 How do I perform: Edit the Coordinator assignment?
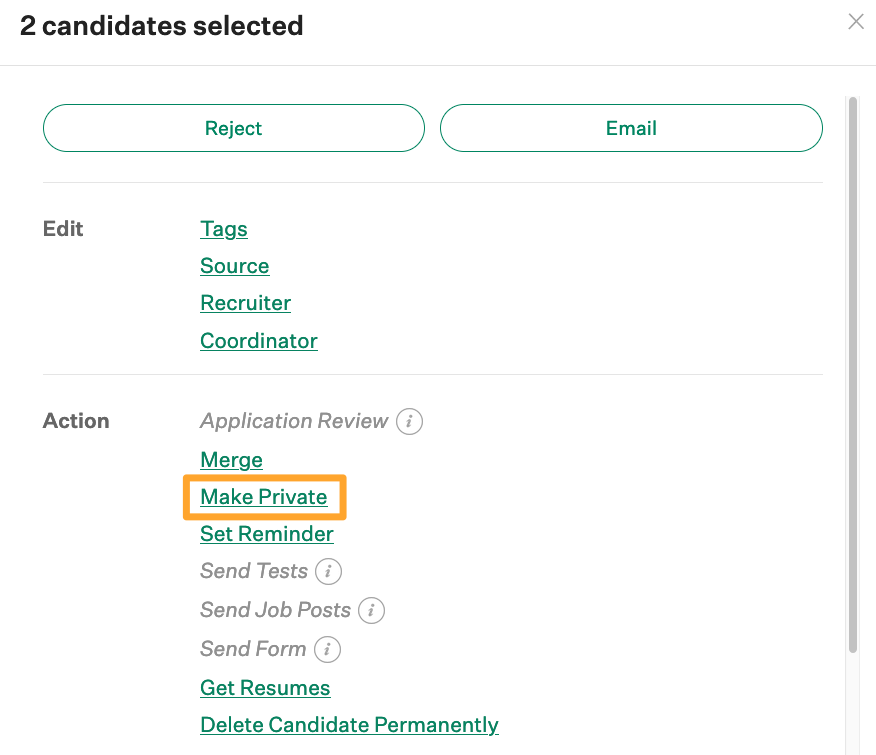tap(258, 341)
